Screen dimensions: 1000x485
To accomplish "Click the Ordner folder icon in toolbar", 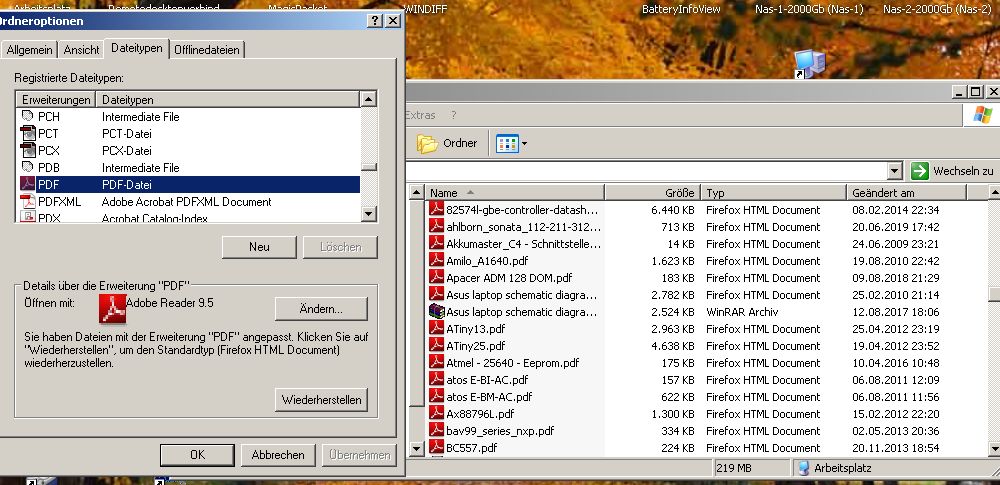I will point(427,144).
